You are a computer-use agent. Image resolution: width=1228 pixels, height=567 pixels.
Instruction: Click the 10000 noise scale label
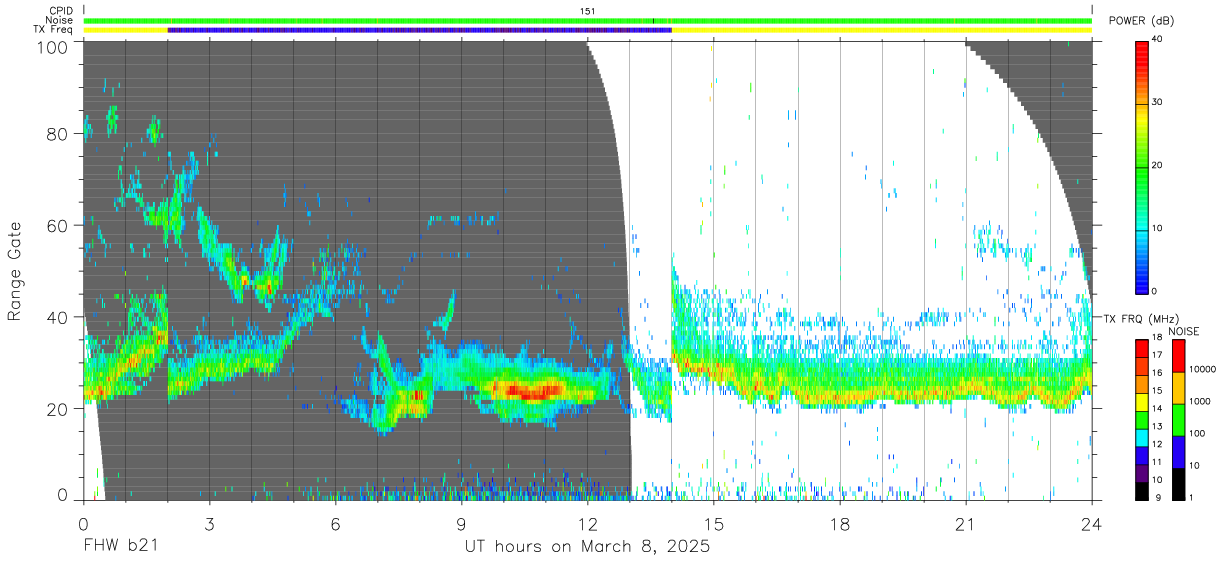click(x=1201, y=369)
